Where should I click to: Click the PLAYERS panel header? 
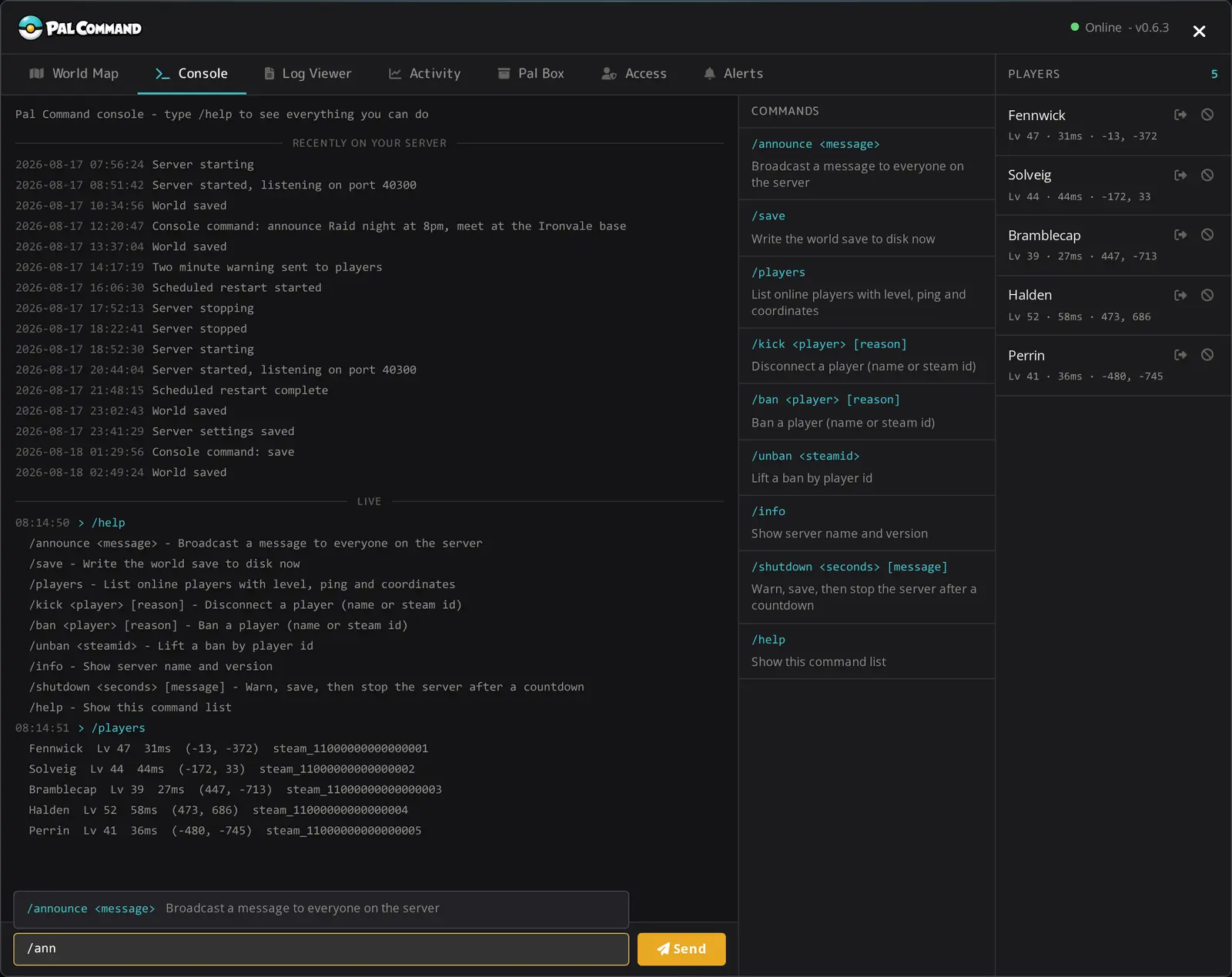click(1034, 74)
